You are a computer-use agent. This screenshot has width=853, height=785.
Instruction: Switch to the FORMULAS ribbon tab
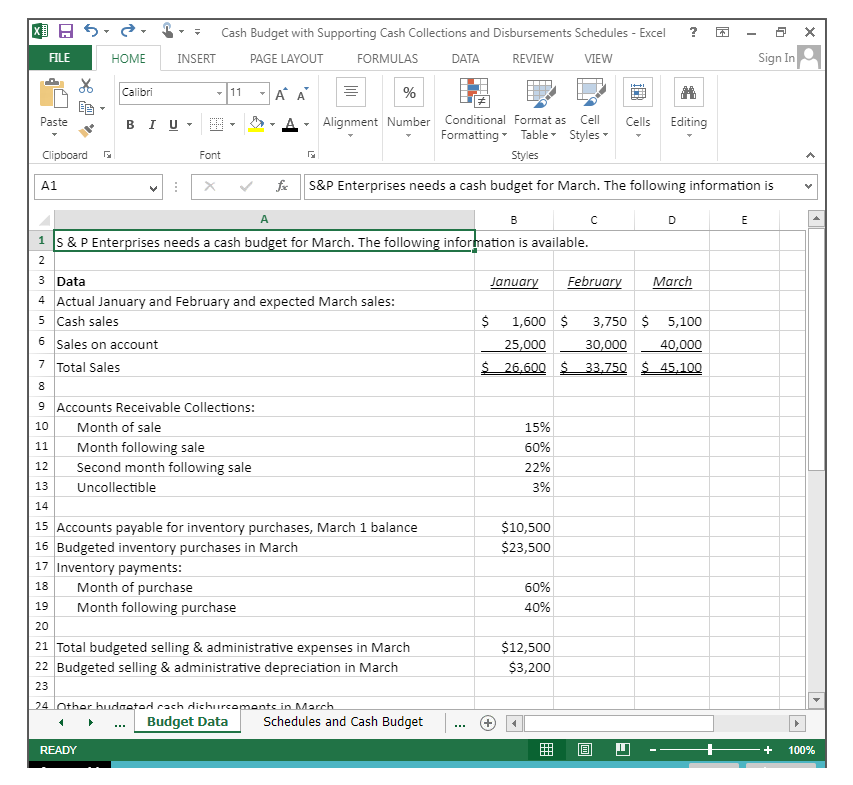(387, 58)
